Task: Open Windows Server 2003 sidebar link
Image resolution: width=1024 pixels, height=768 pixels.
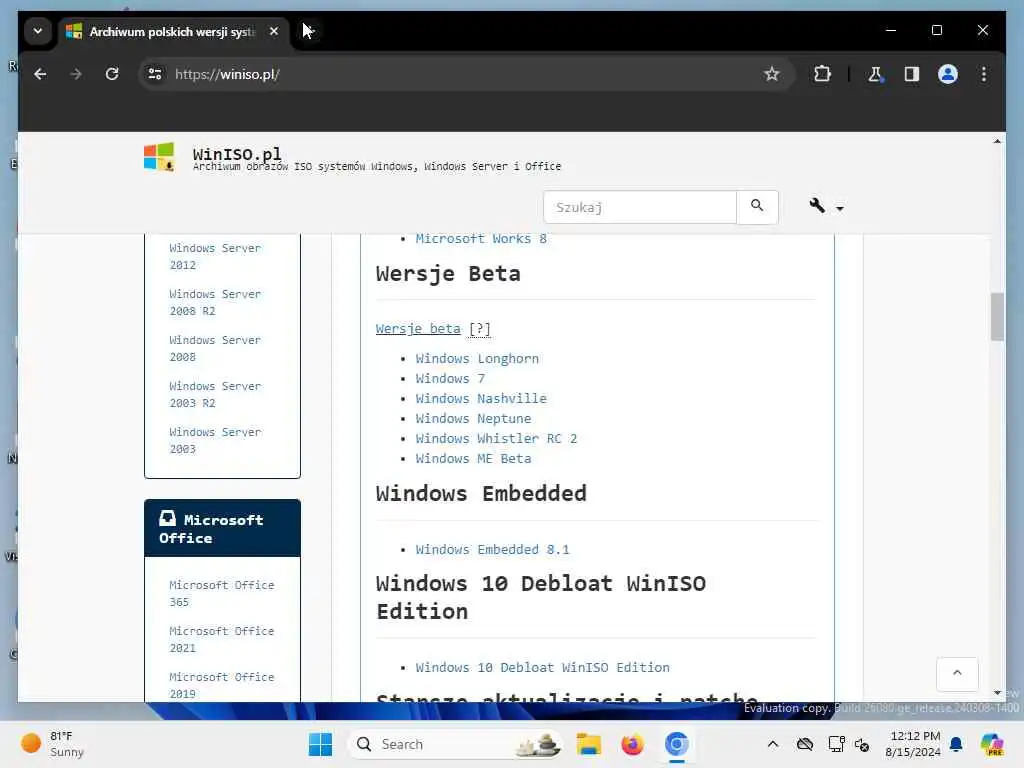Action: [215, 440]
